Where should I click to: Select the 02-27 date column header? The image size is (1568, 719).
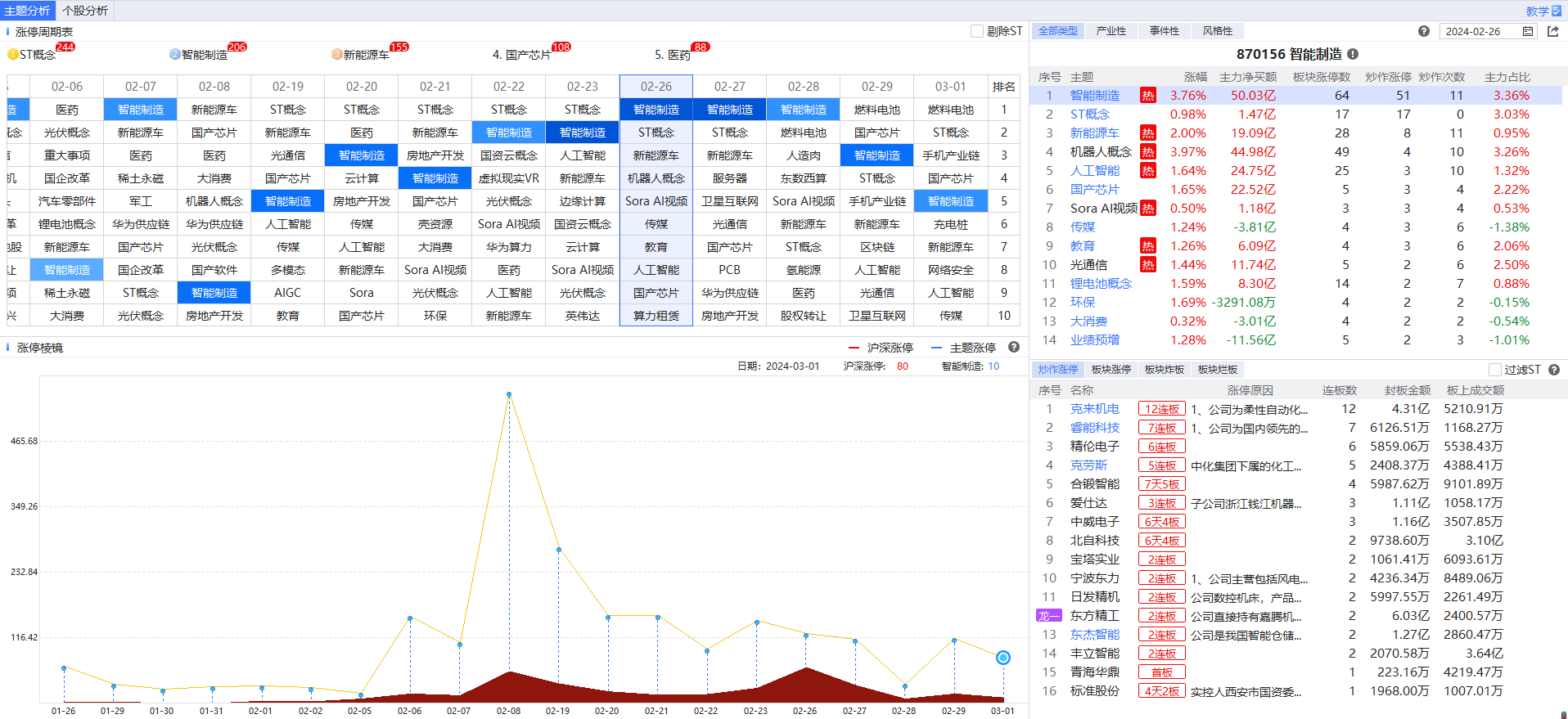point(729,87)
